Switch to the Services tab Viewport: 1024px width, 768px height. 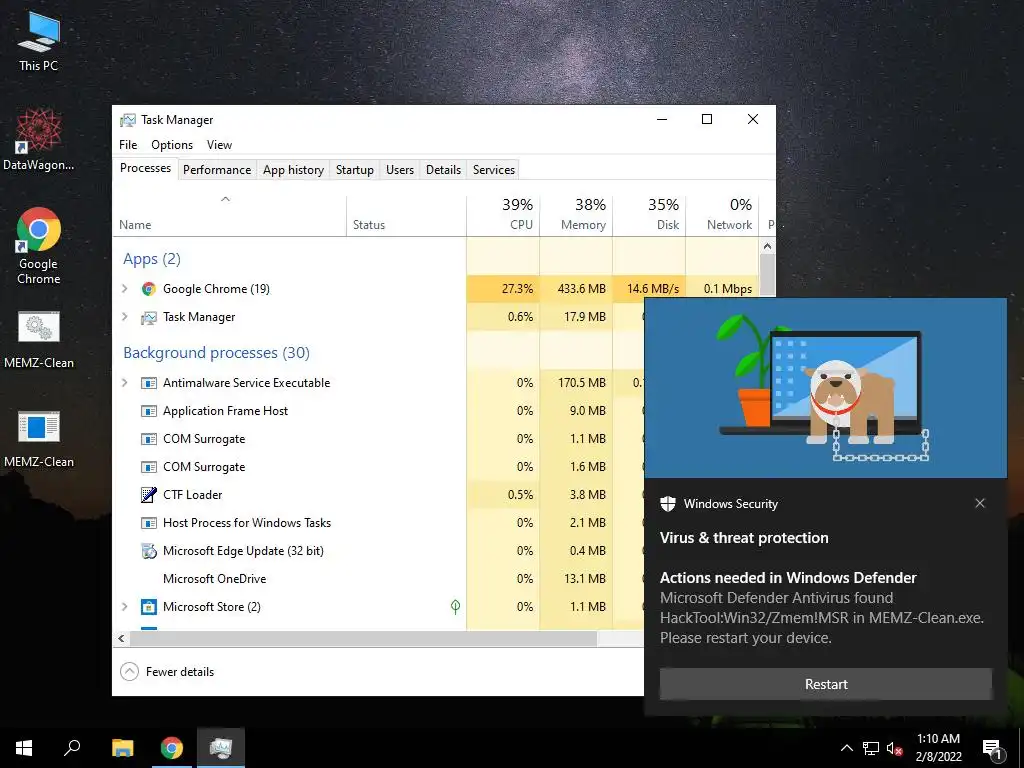tap(494, 170)
